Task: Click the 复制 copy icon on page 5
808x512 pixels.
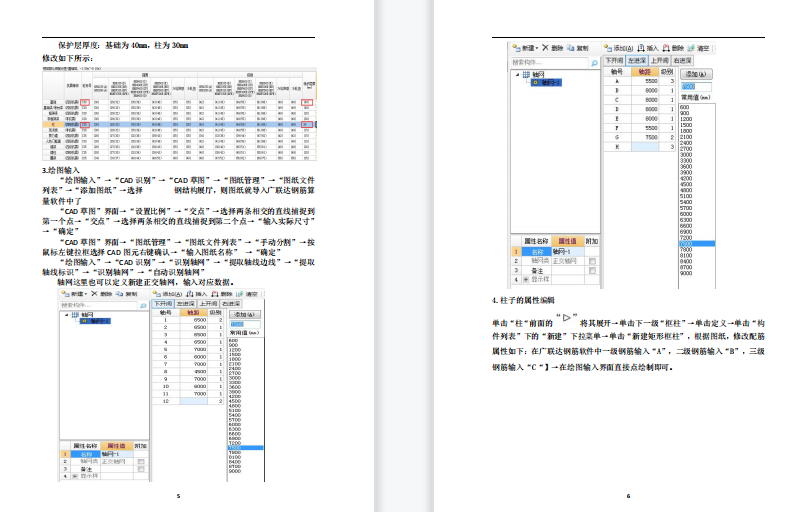Action: coord(119,294)
